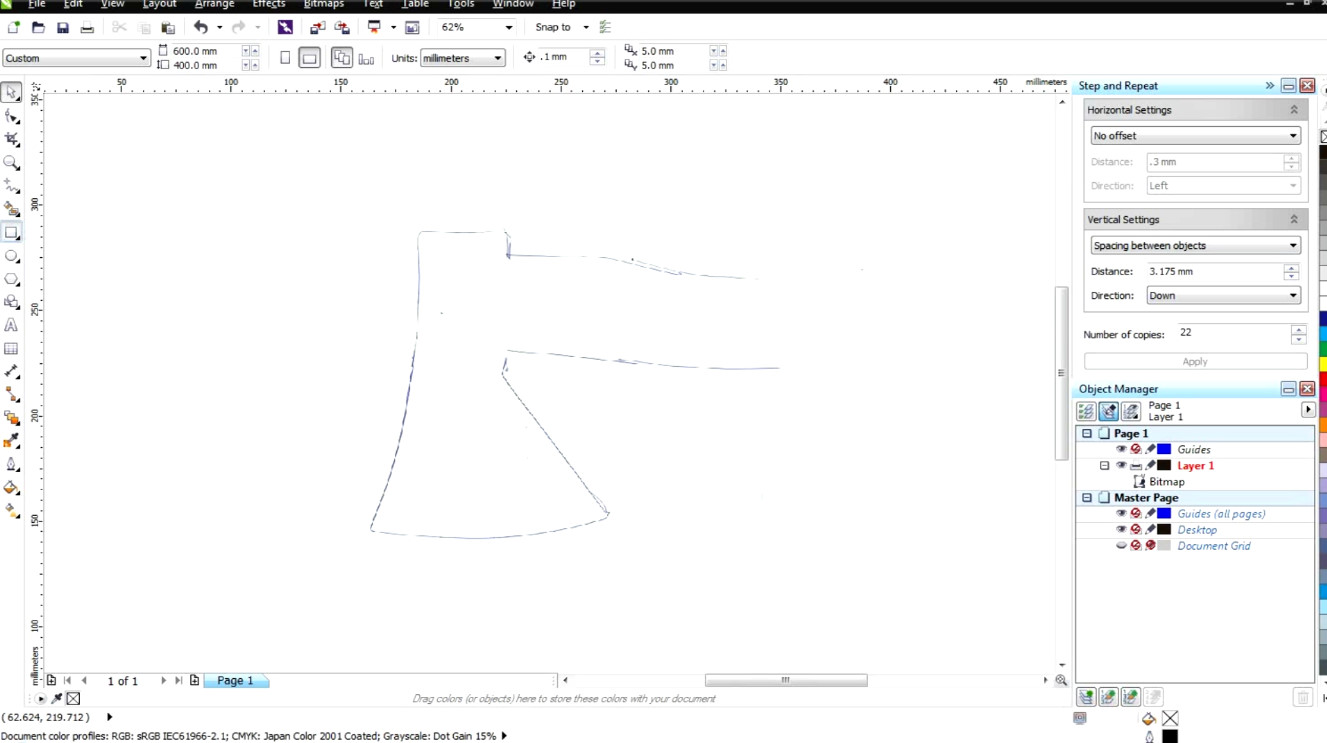Toggle printing for Layer 1
Screen dimensions: 1327x743
1136,466
